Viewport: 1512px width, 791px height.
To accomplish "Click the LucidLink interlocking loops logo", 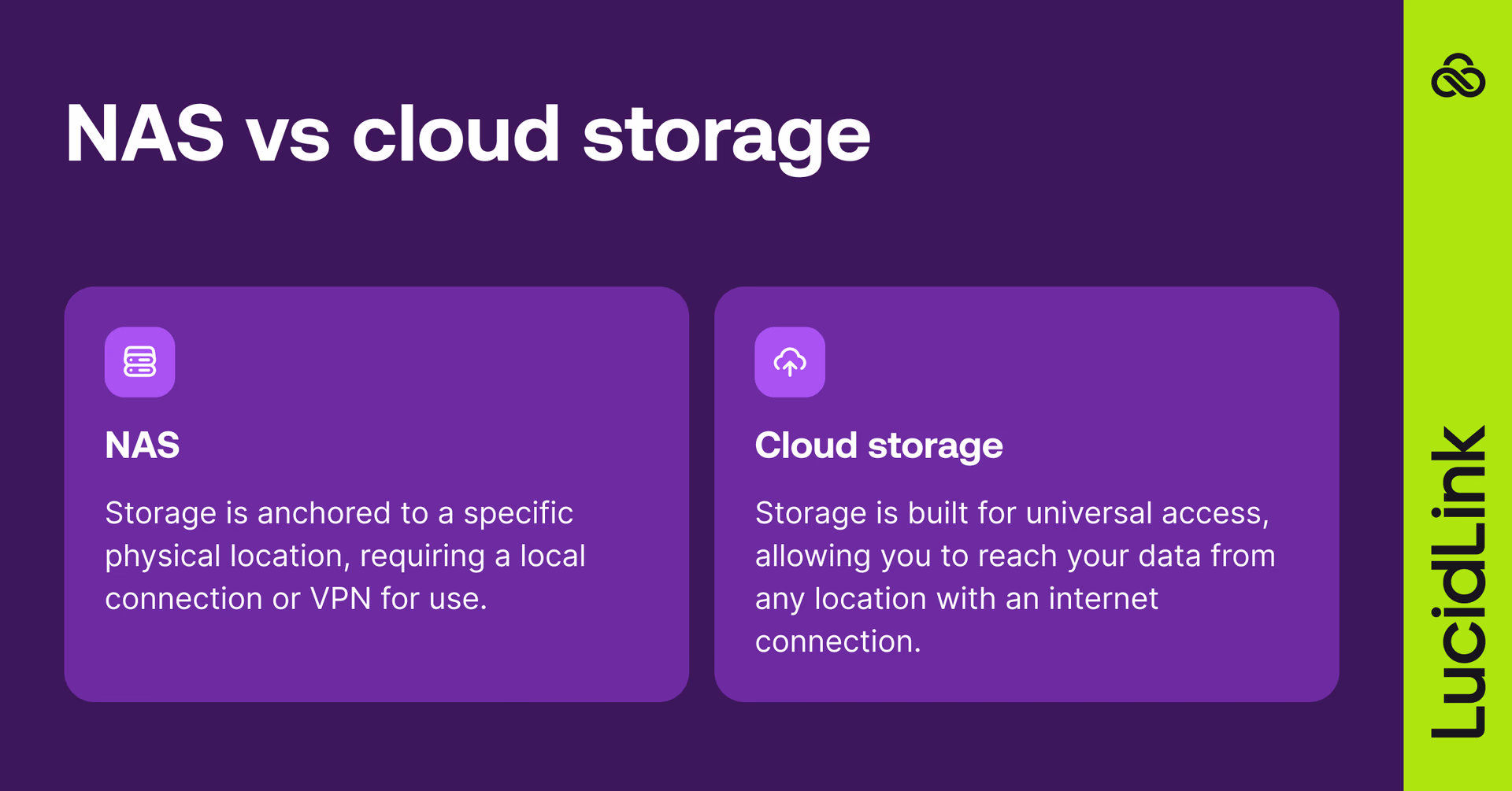I will click(1458, 76).
